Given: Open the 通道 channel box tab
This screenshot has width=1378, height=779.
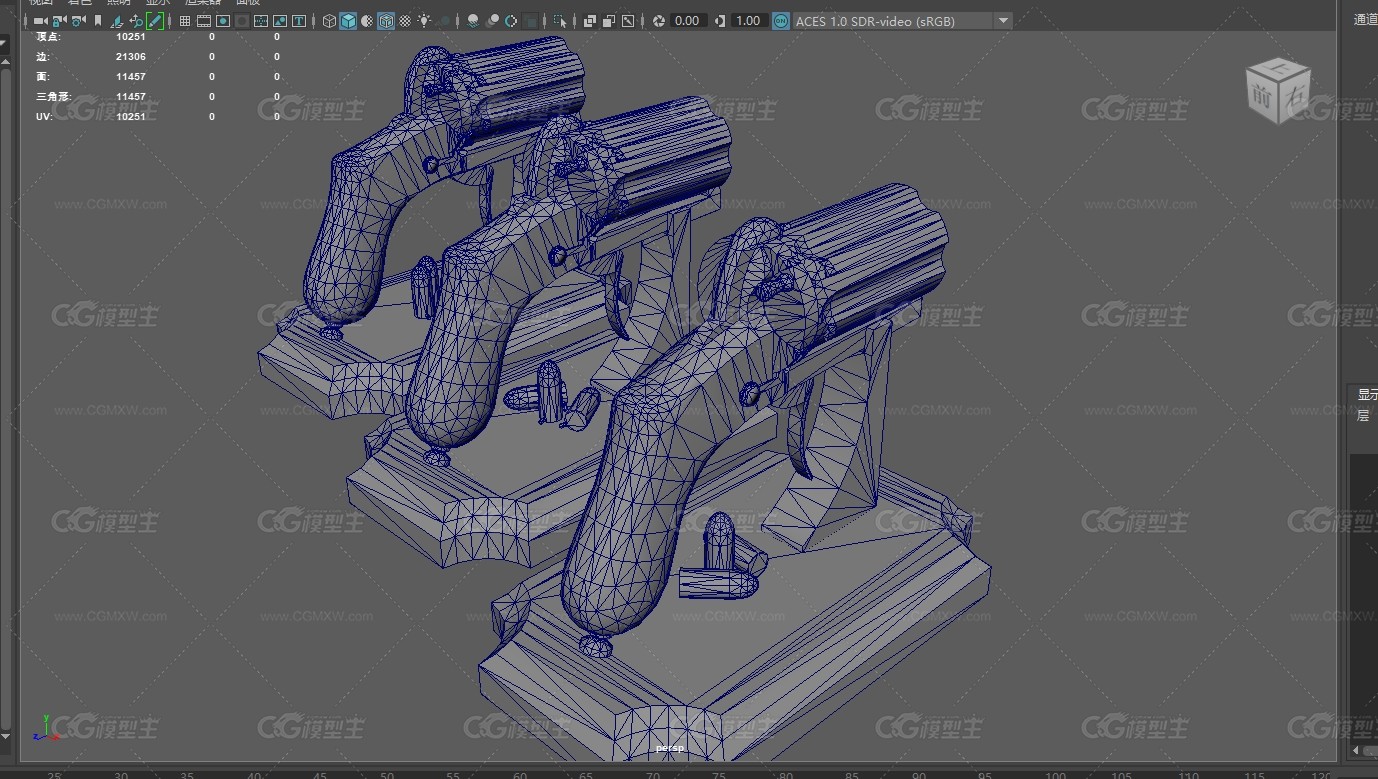Looking at the screenshot, I should 1365,19.
